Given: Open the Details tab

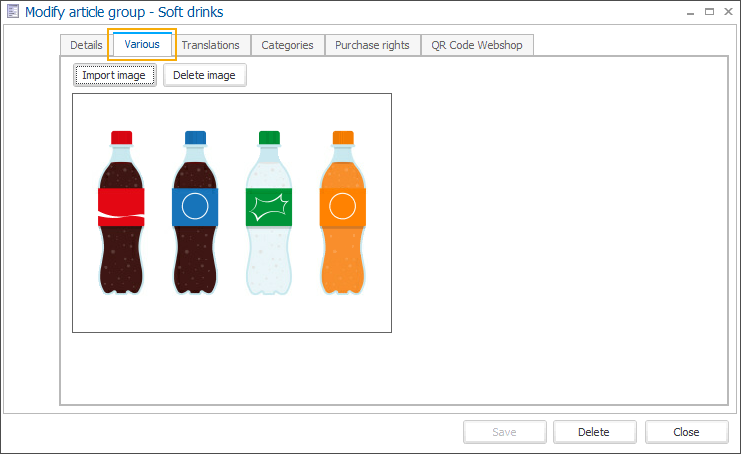Looking at the screenshot, I should (86, 45).
